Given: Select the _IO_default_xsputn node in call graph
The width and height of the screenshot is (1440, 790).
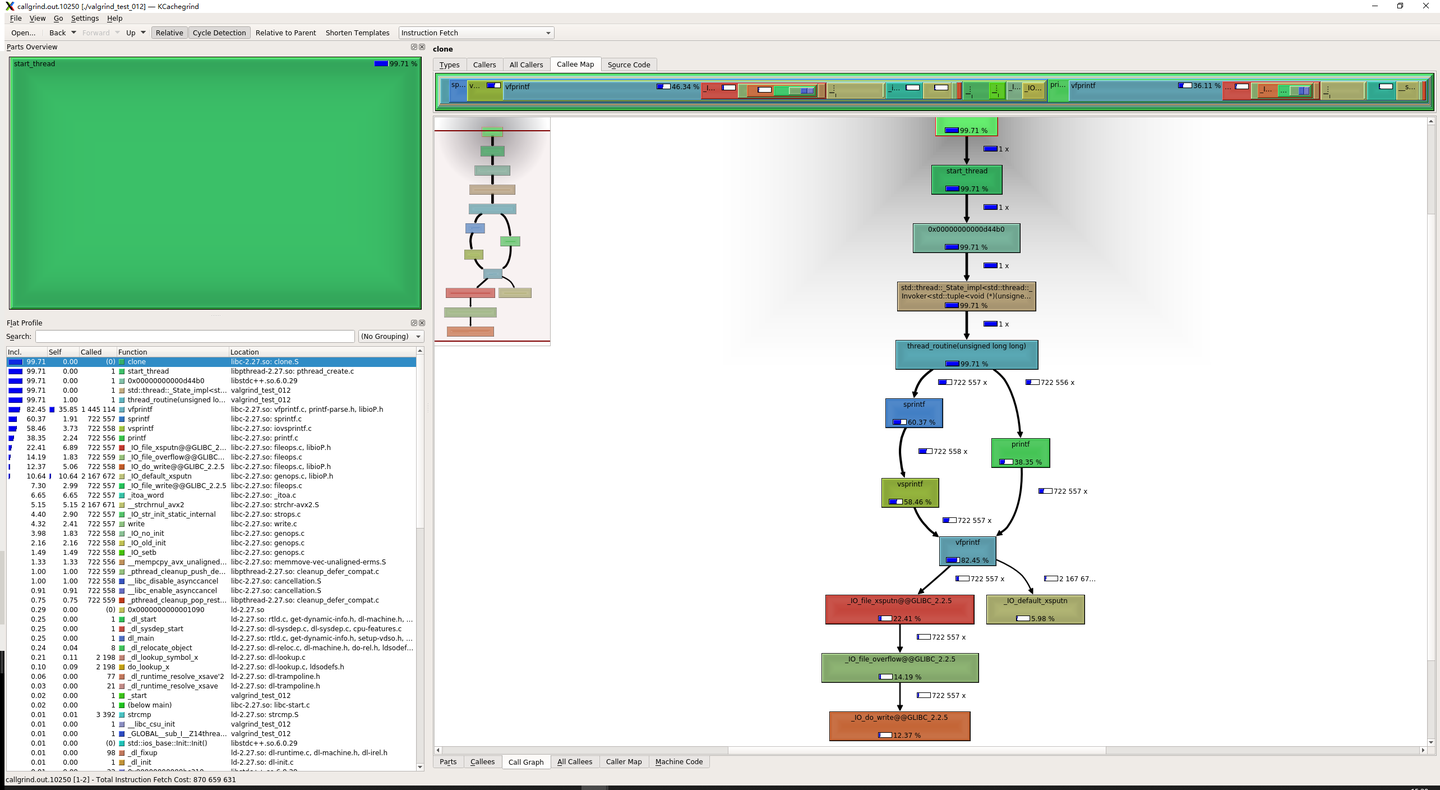Looking at the screenshot, I should click(x=1035, y=609).
